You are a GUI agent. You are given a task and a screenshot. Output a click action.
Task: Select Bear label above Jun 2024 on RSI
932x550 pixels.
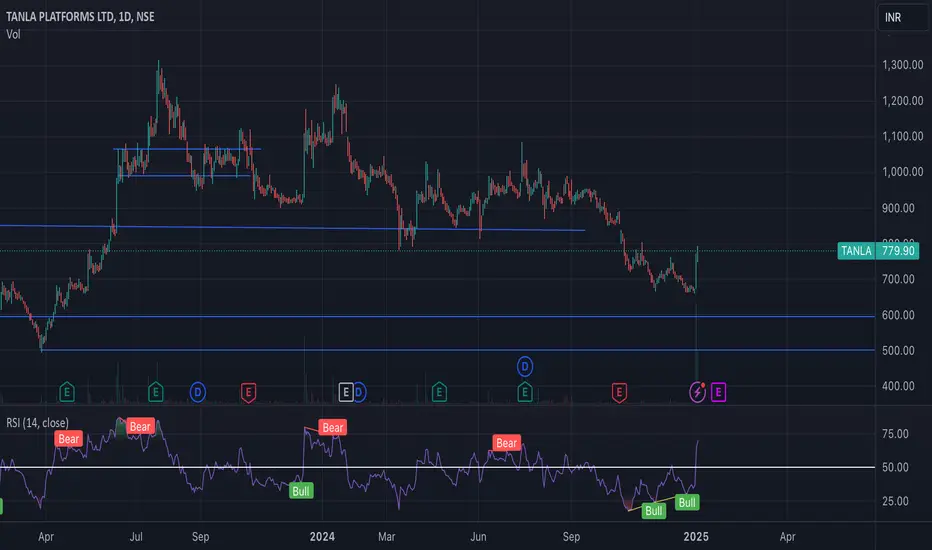tap(506, 443)
